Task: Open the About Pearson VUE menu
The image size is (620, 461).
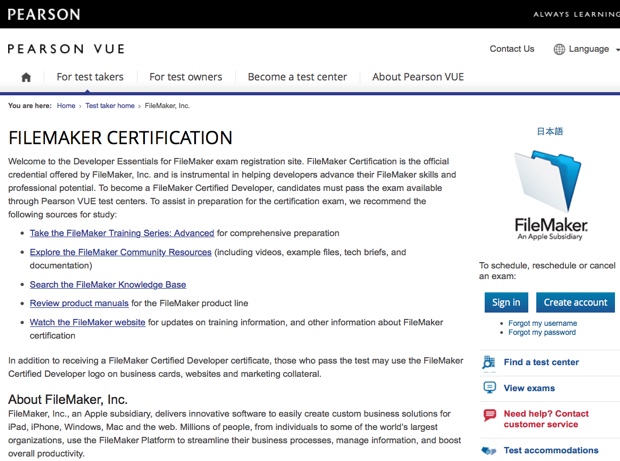Action: 418,77
